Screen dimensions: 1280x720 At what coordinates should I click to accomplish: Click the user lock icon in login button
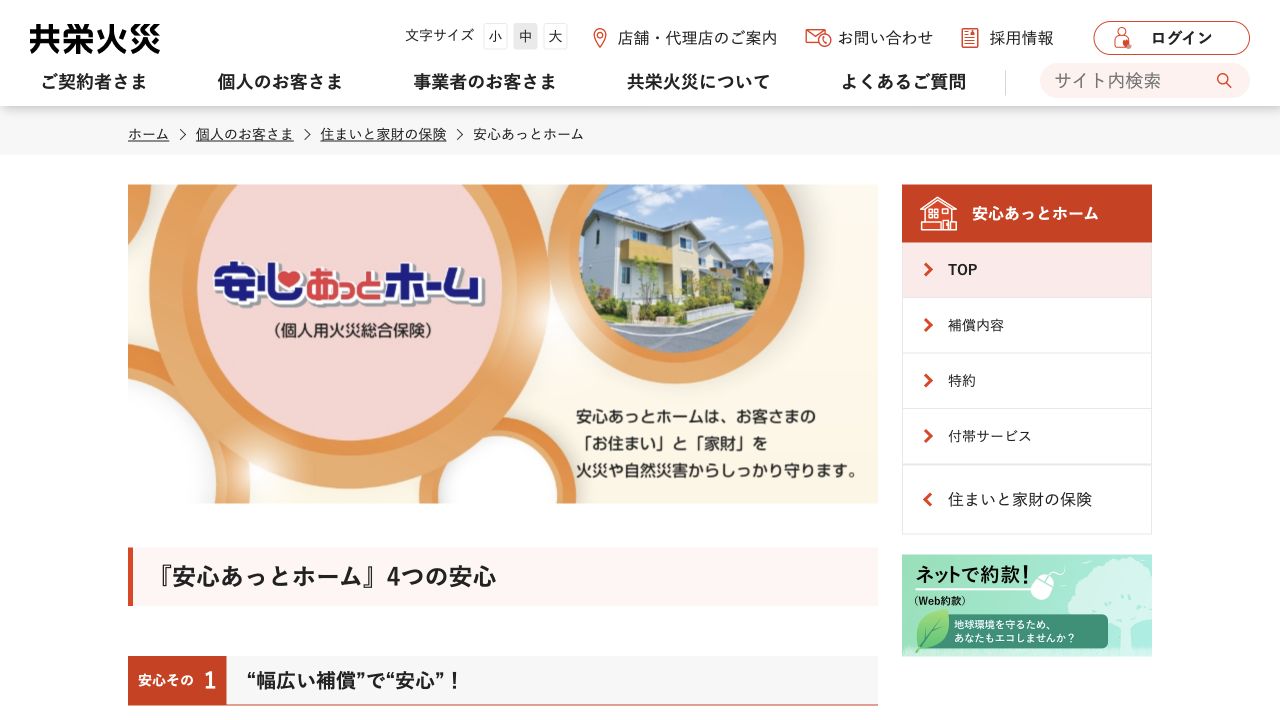[x=1122, y=38]
